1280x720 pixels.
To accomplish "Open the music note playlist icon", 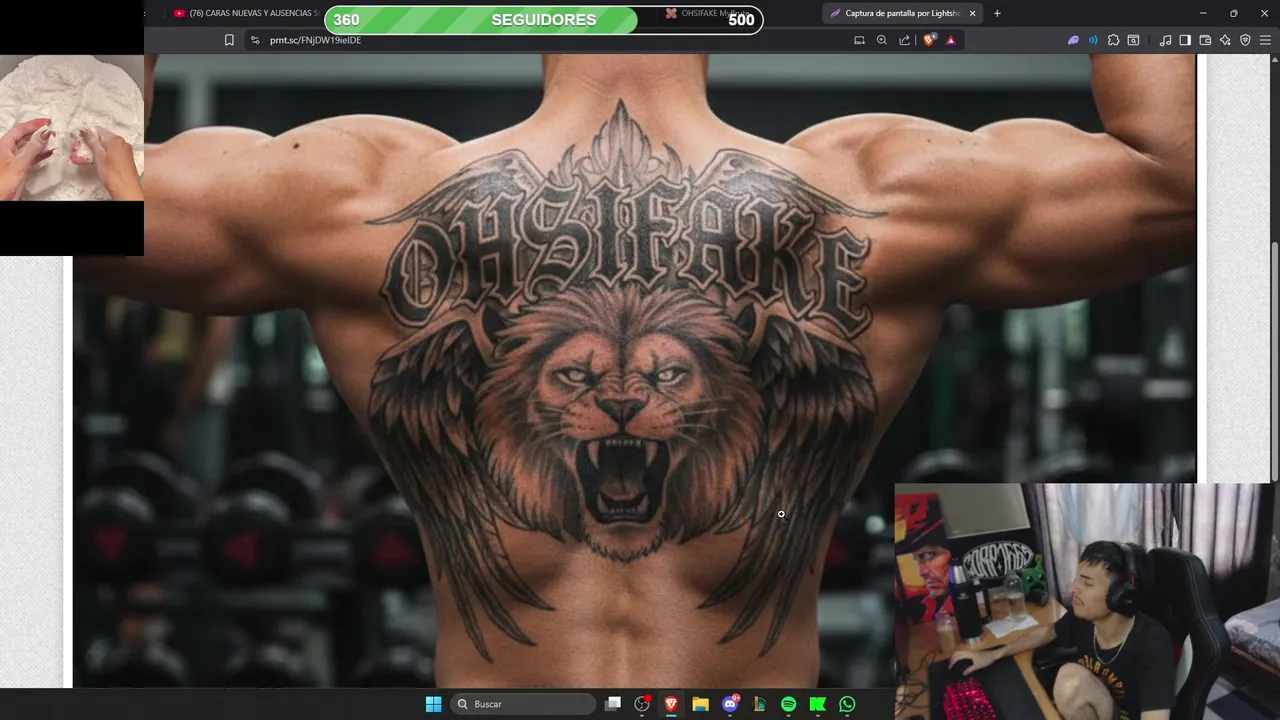I will (1165, 40).
